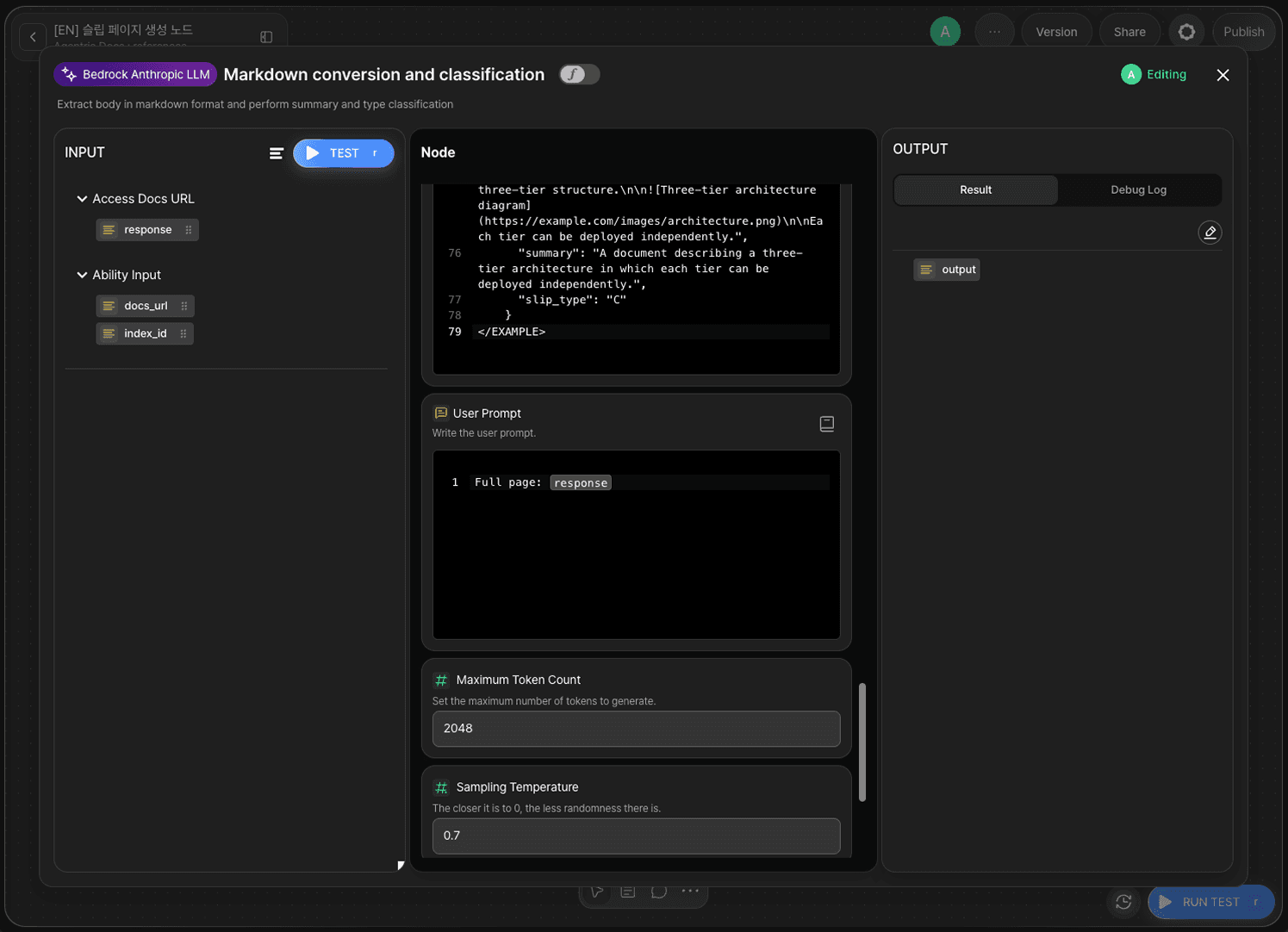Grab the drag handle on the response chip

(189, 230)
